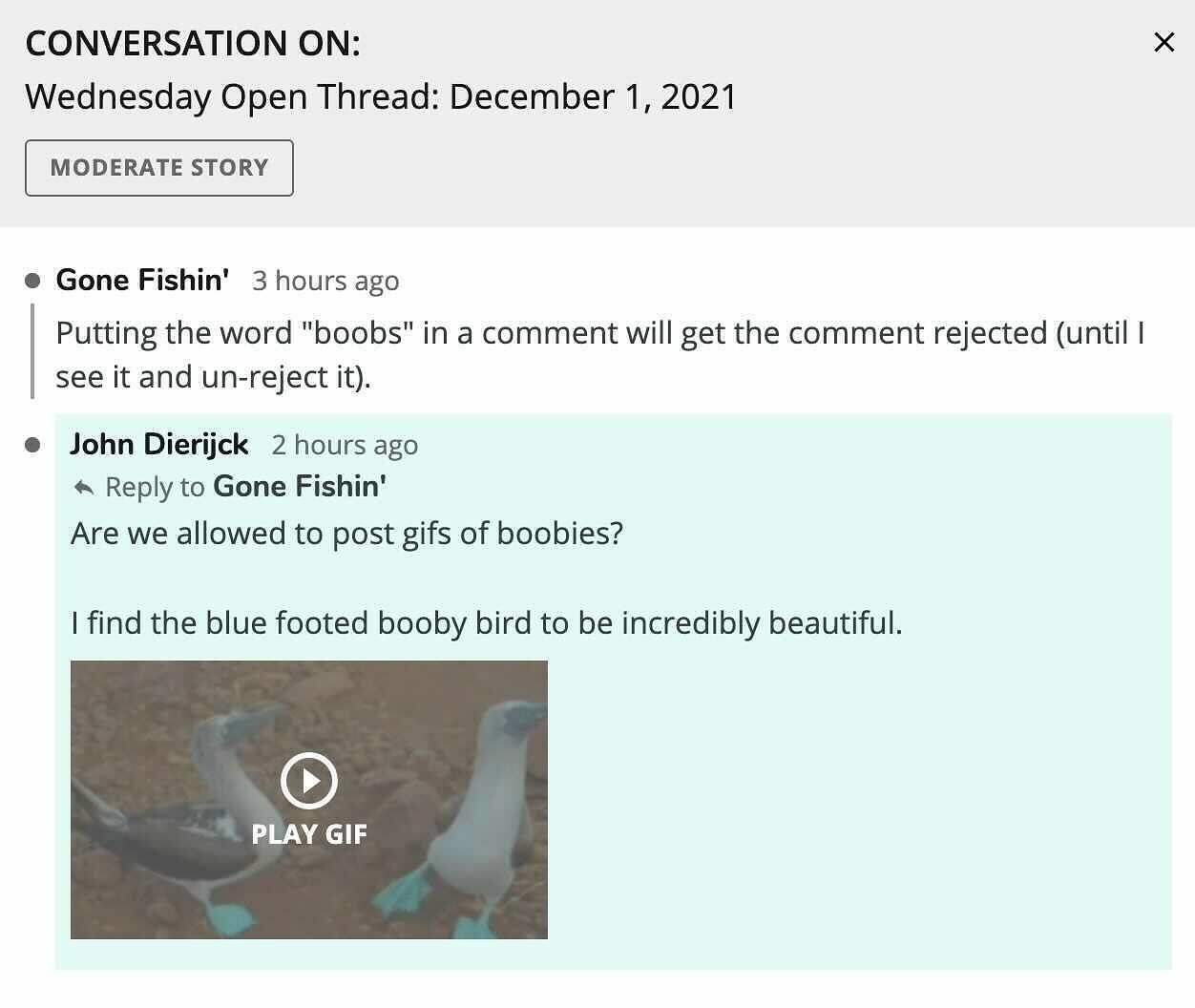The width and height of the screenshot is (1195, 1008).
Task: Click the gray dot beside John Dierijck
Action: (x=32, y=445)
